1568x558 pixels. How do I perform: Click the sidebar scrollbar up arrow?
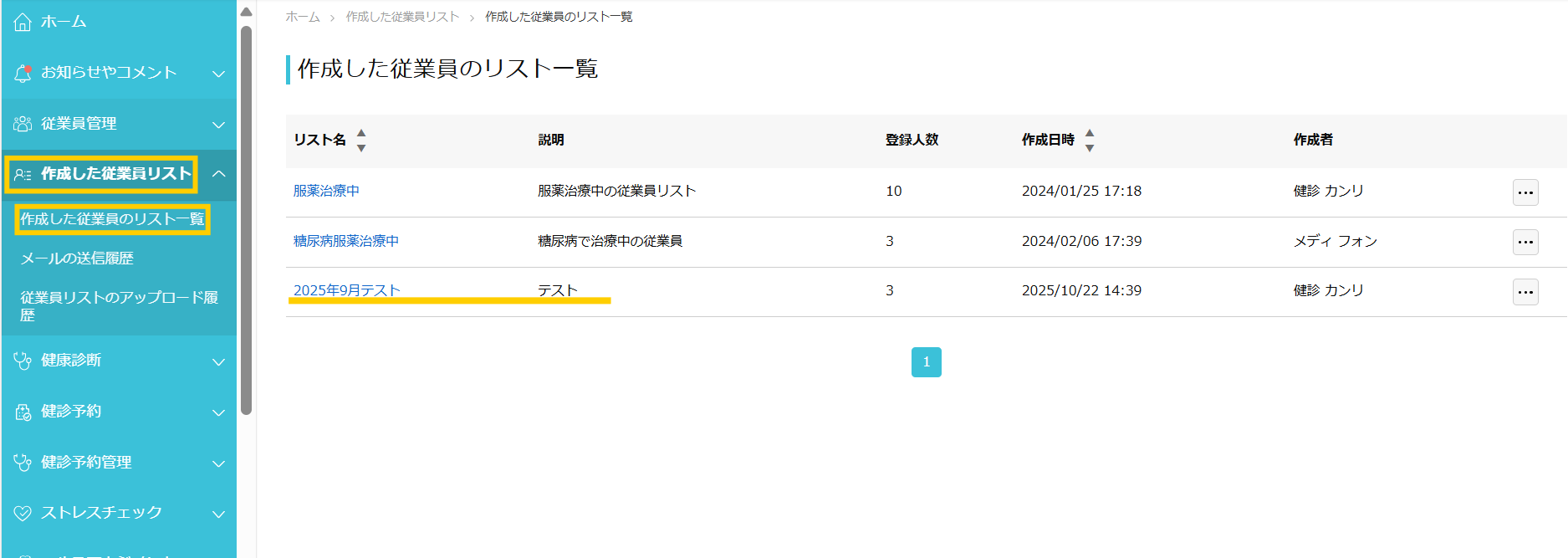(x=246, y=12)
